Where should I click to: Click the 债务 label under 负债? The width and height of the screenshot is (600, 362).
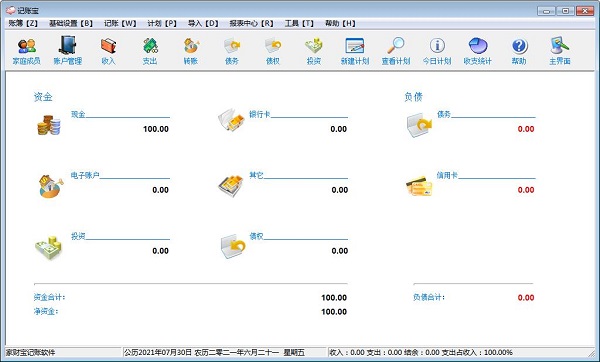click(444, 114)
